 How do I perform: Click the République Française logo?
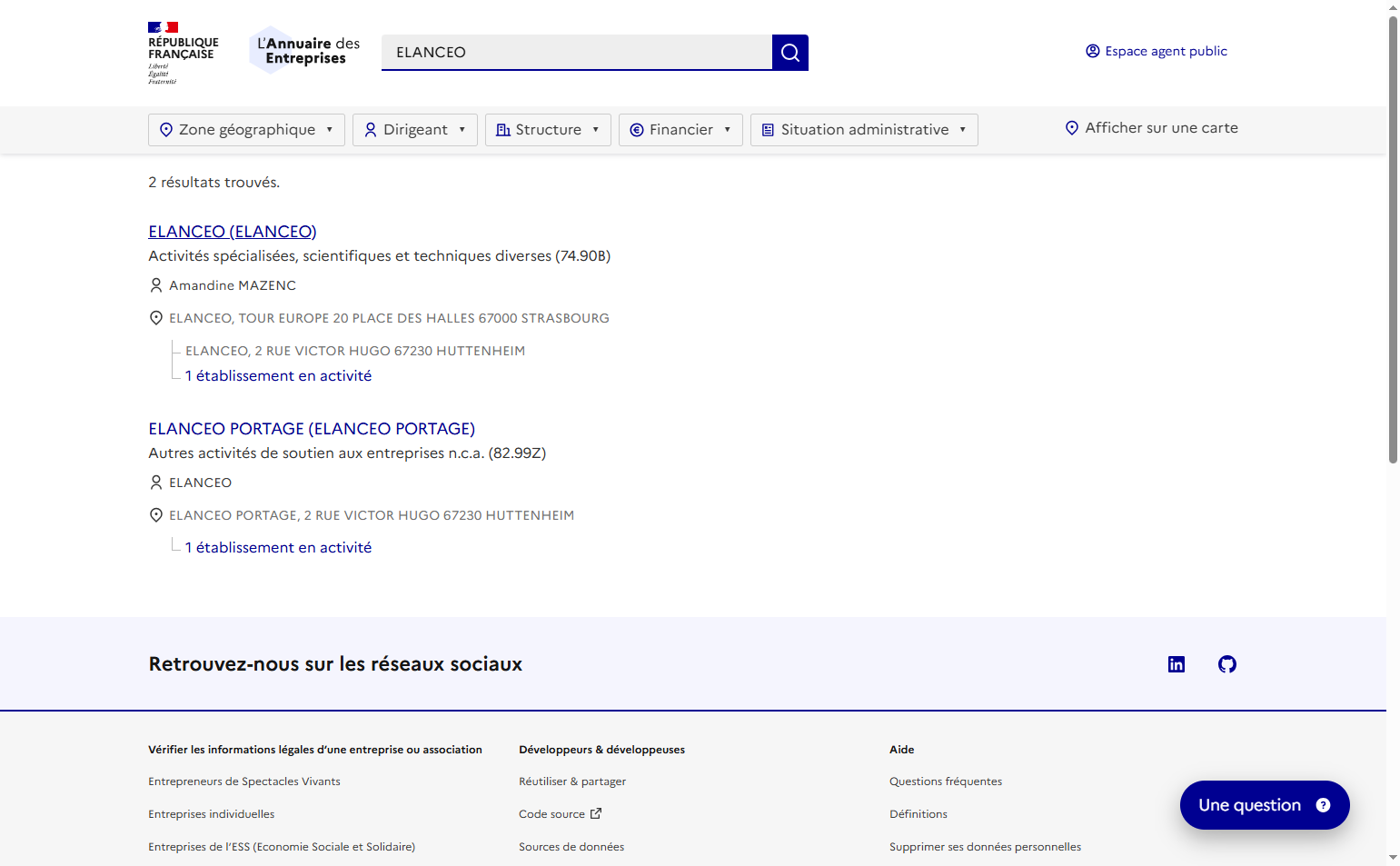[184, 53]
